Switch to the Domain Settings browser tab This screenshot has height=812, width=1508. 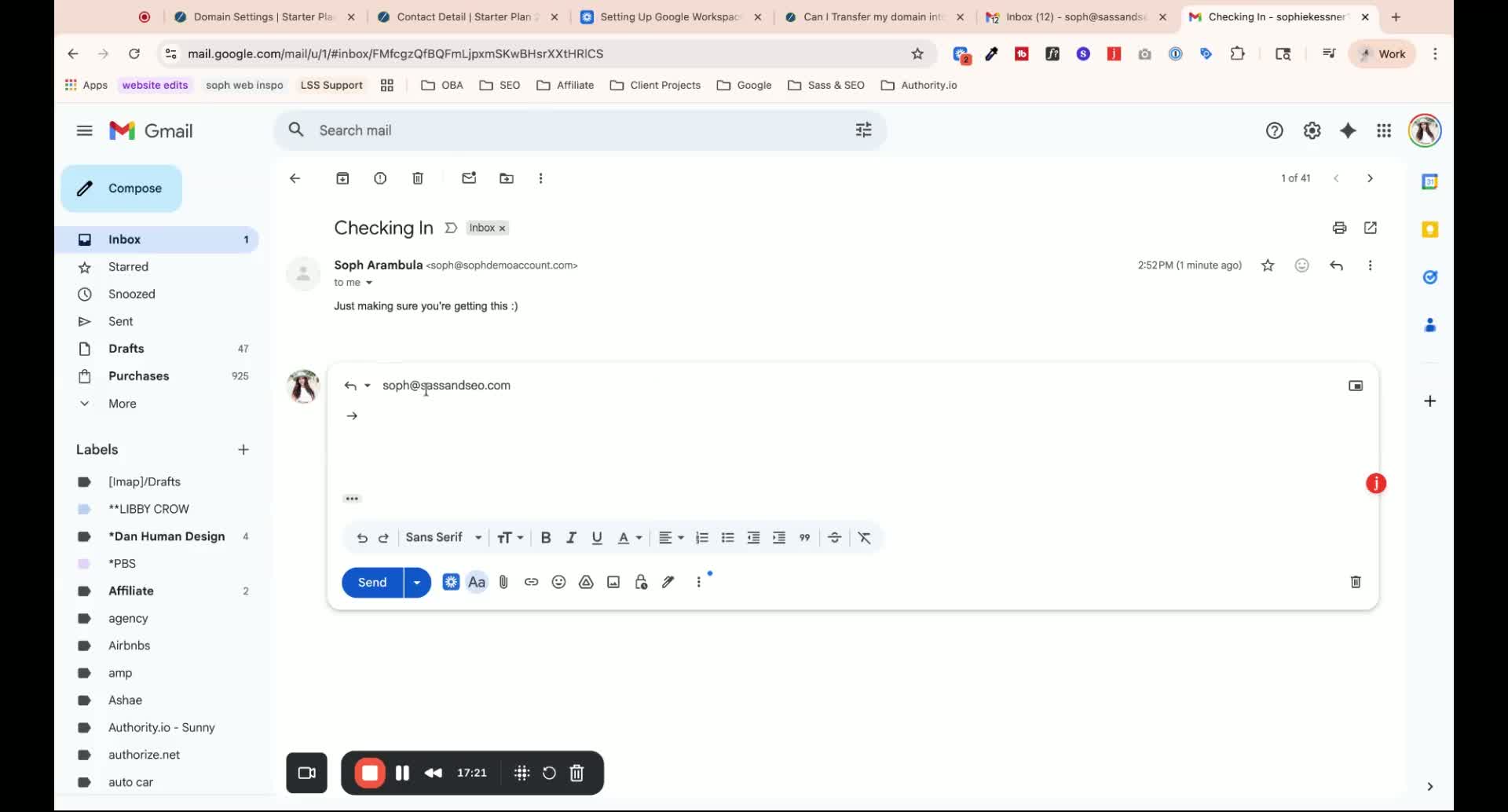[265, 16]
